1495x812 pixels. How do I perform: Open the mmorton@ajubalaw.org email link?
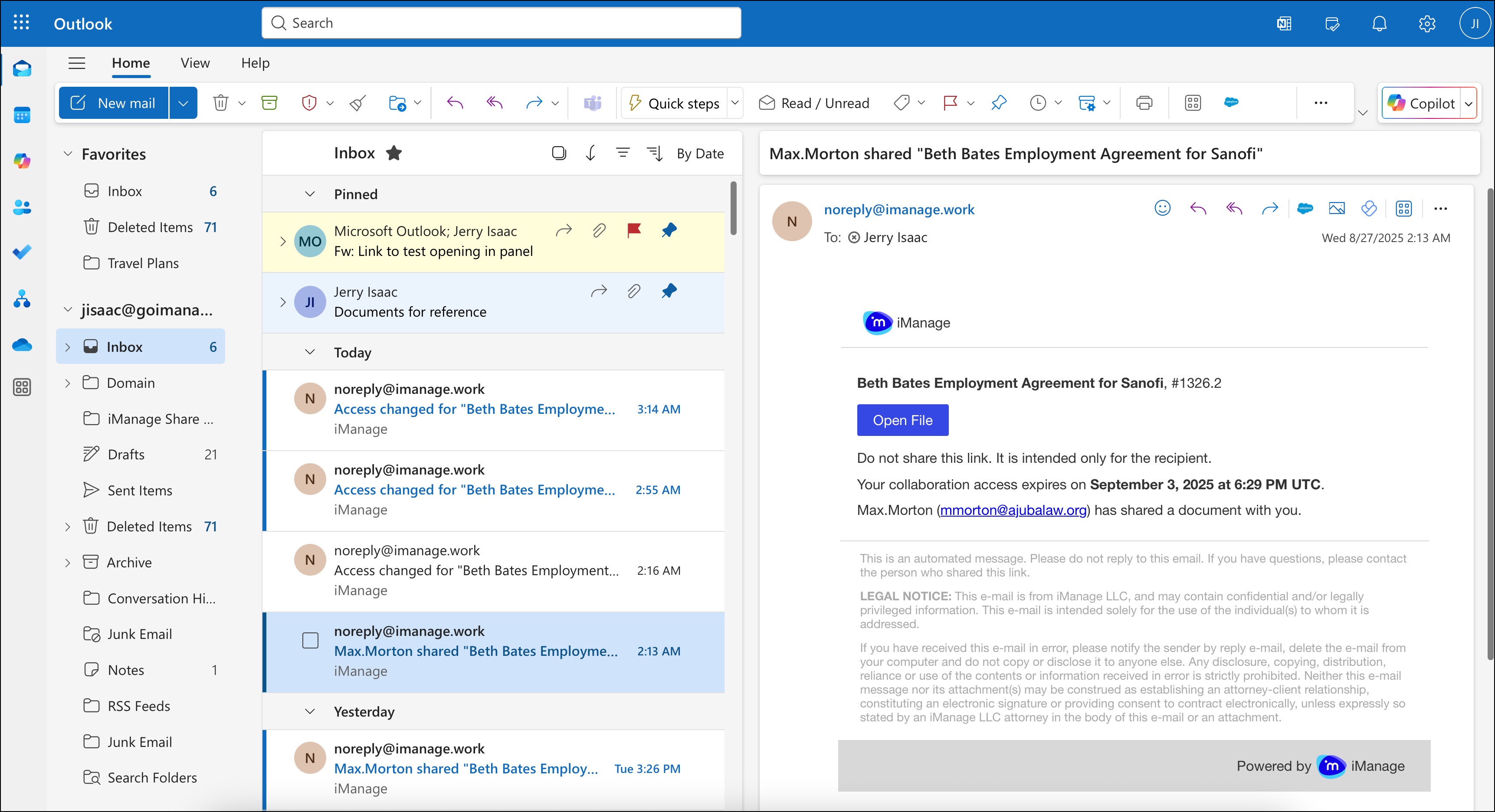1013,510
